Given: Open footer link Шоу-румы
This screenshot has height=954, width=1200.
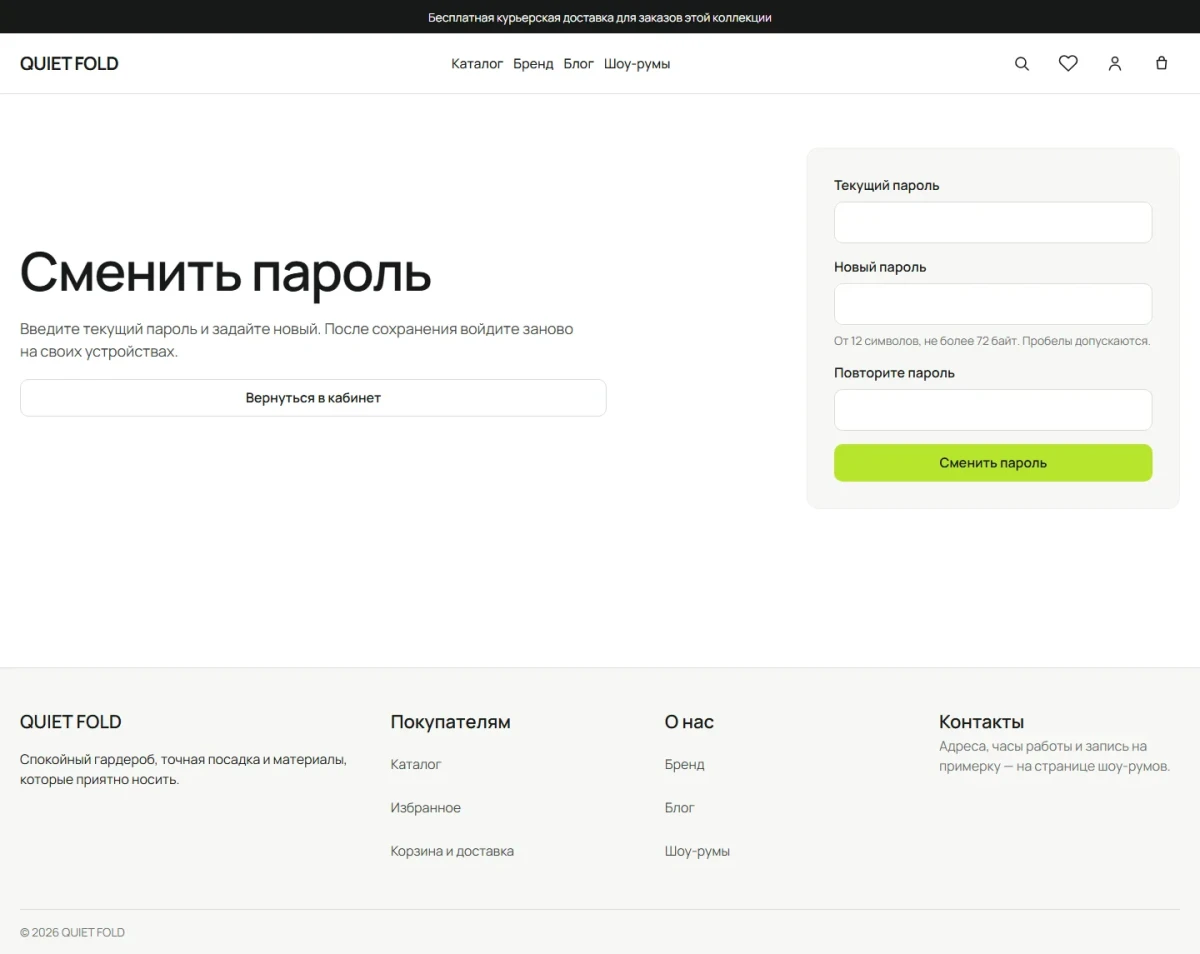Looking at the screenshot, I should pyautogui.click(x=697, y=851).
